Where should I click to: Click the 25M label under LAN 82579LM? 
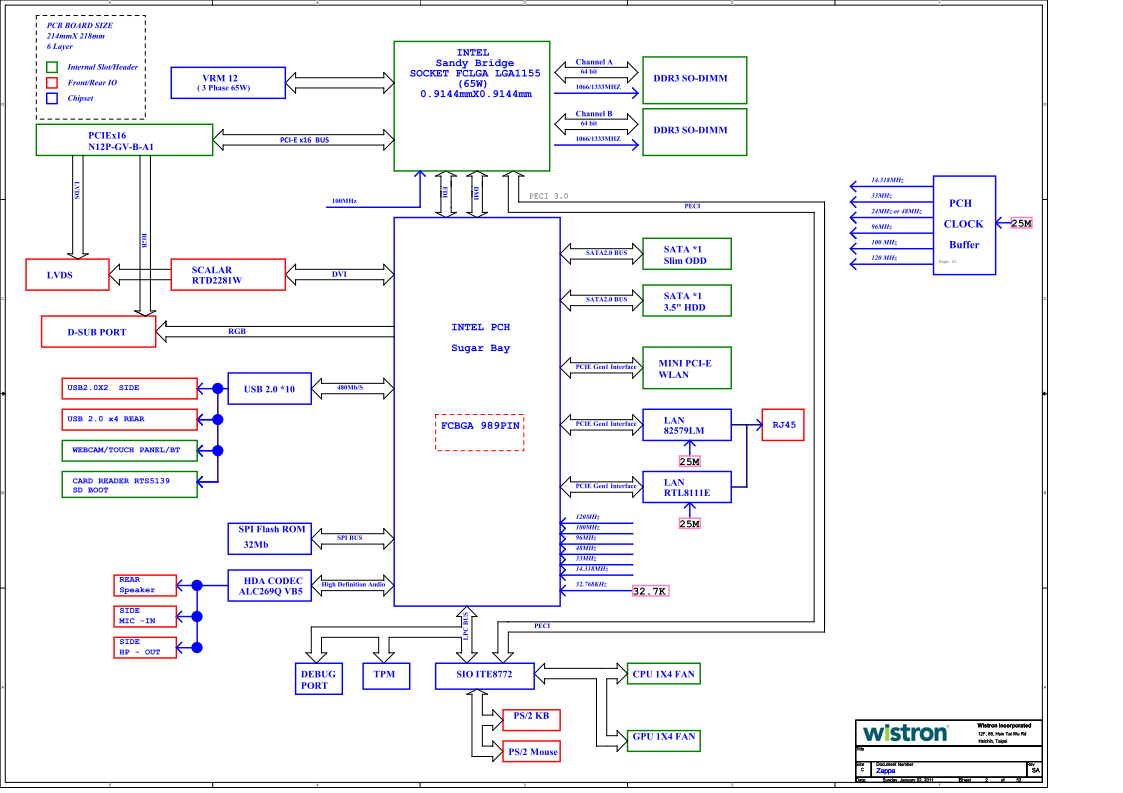[x=689, y=461]
